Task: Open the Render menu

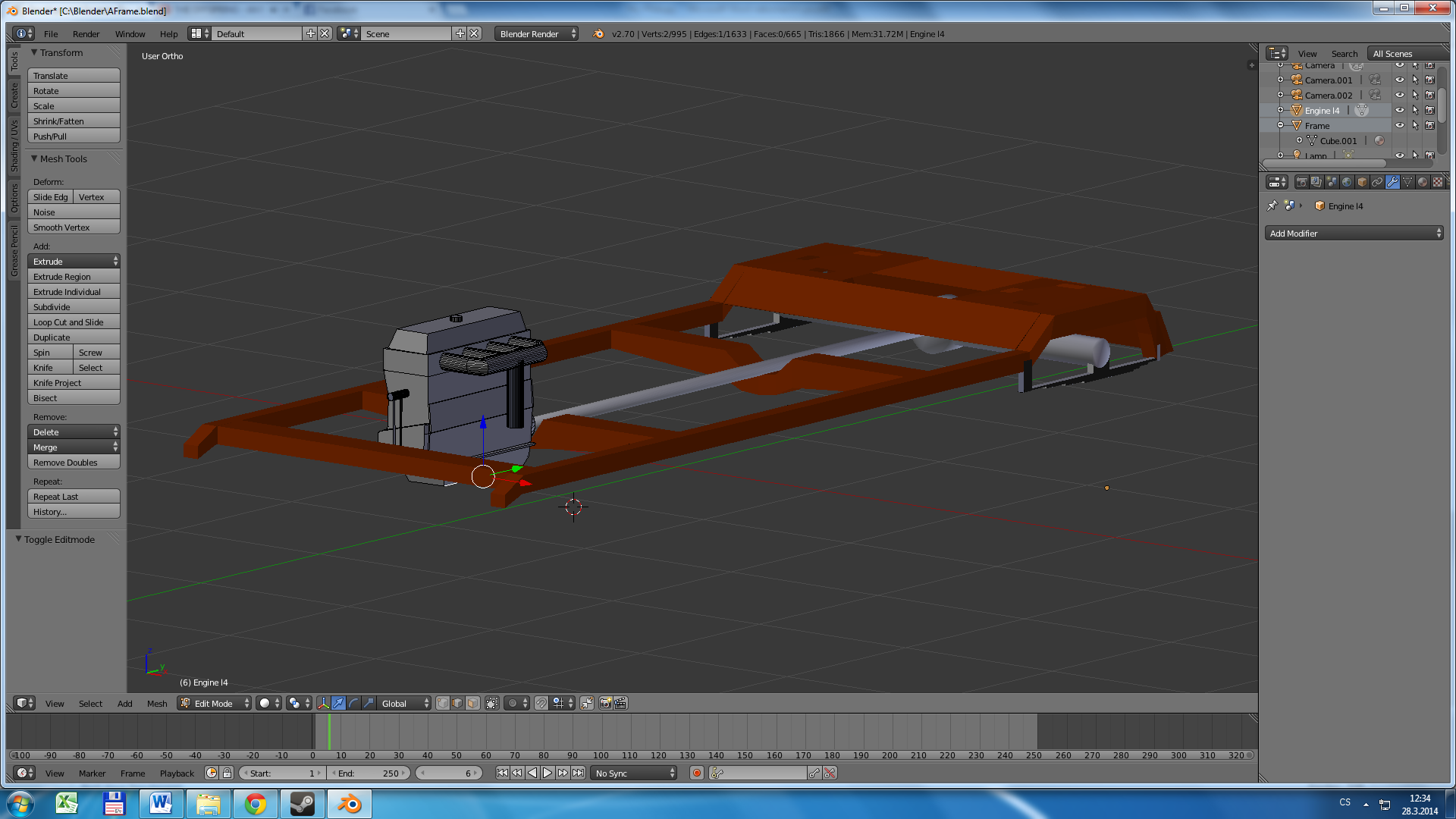Action: click(86, 34)
